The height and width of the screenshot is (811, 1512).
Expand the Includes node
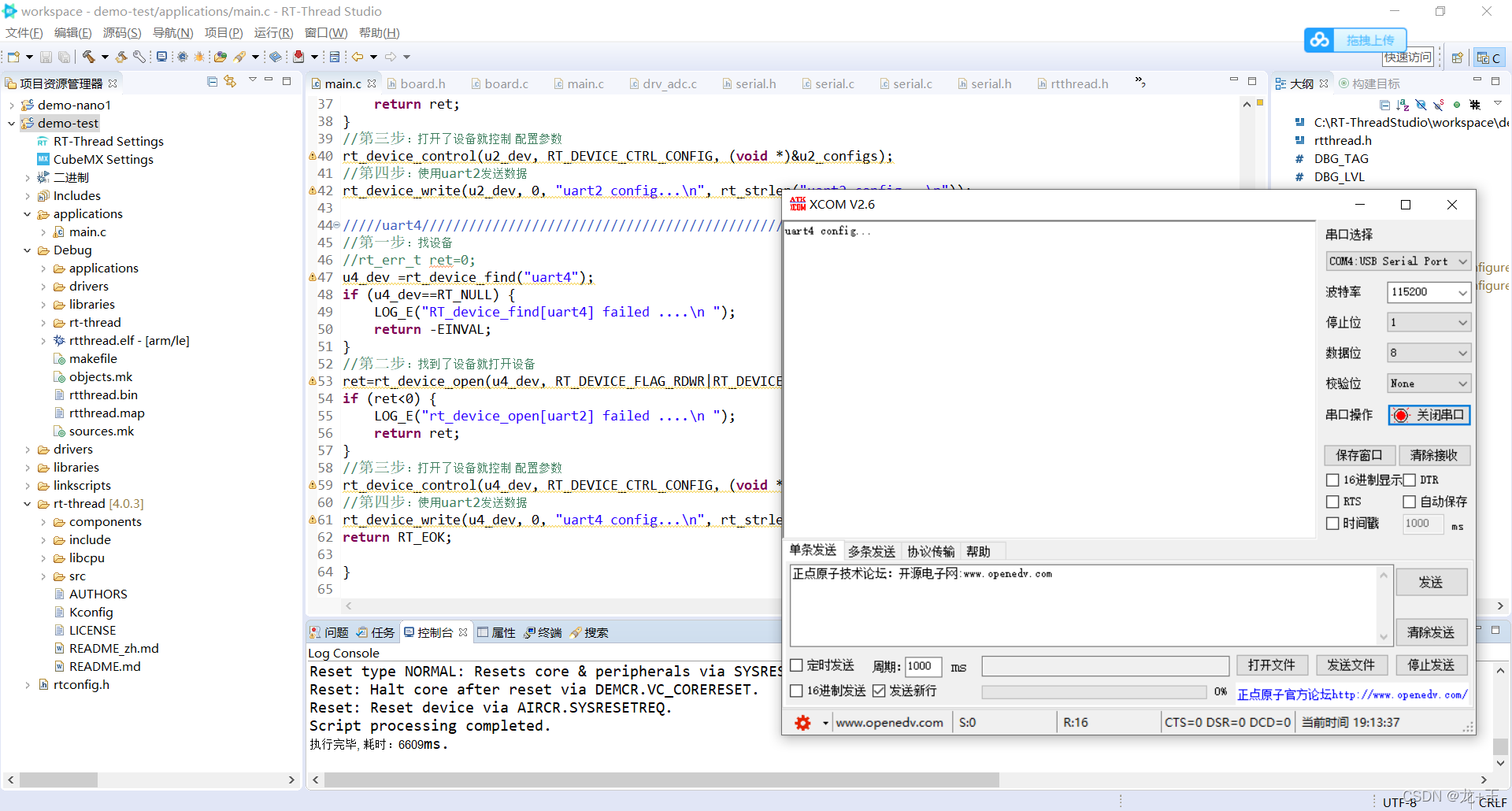point(27,196)
